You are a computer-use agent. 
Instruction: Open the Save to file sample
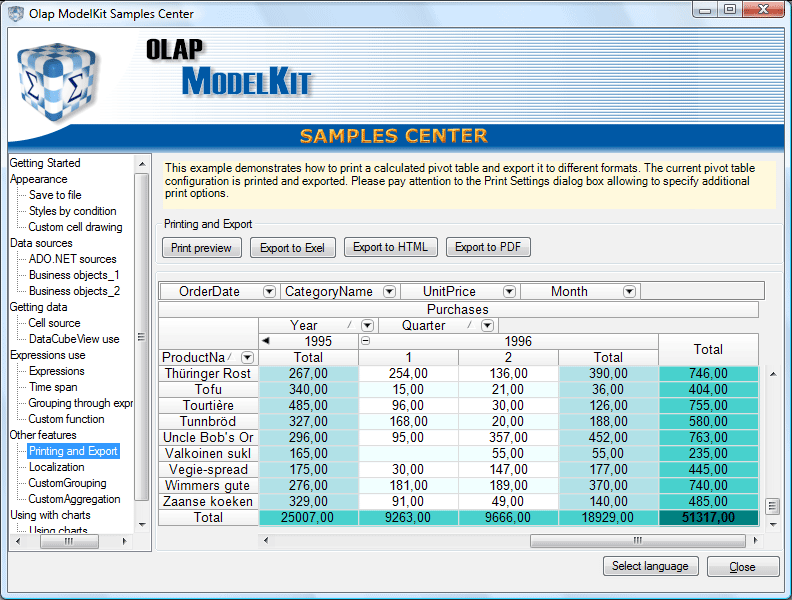(x=55, y=195)
